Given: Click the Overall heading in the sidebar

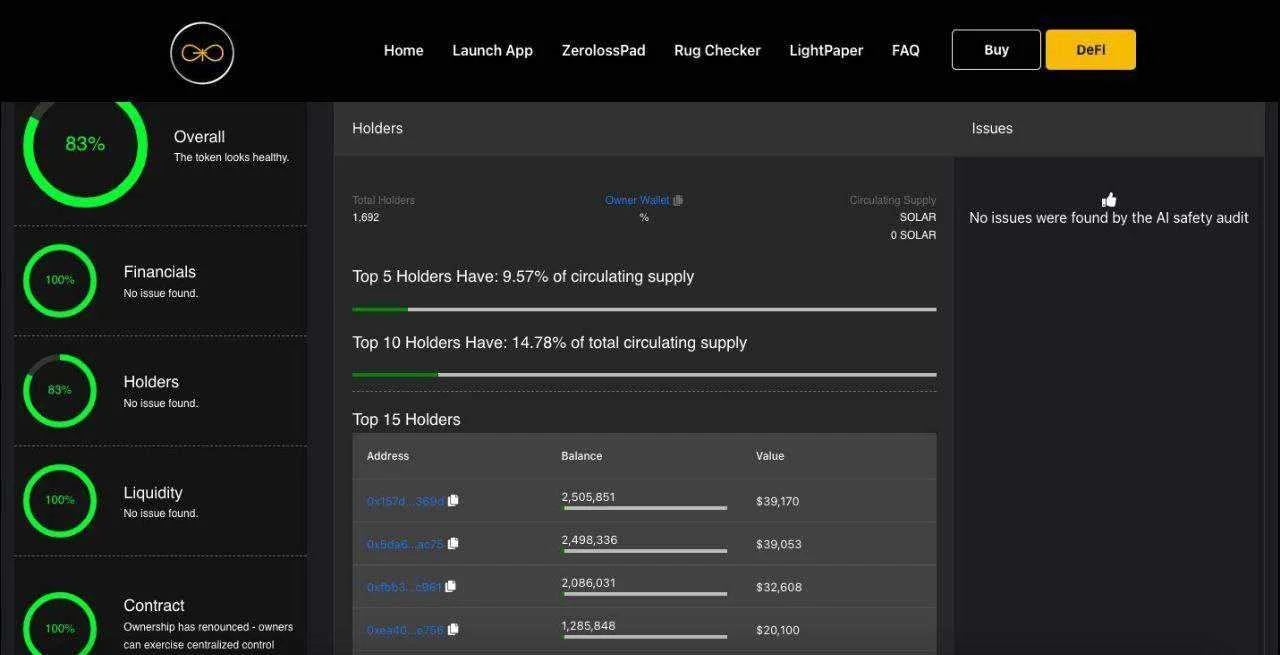Looking at the screenshot, I should click(x=199, y=137).
